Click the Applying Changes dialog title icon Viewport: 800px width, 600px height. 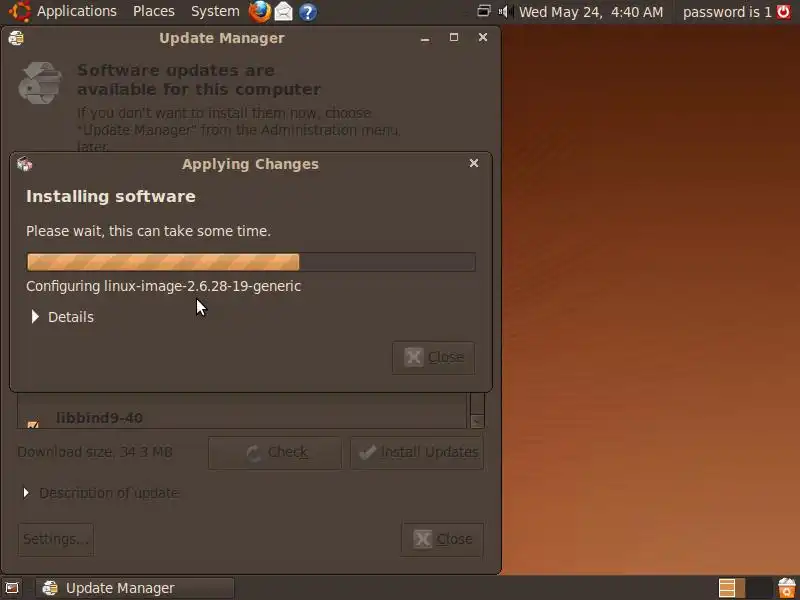pyautogui.click(x=24, y=164)
